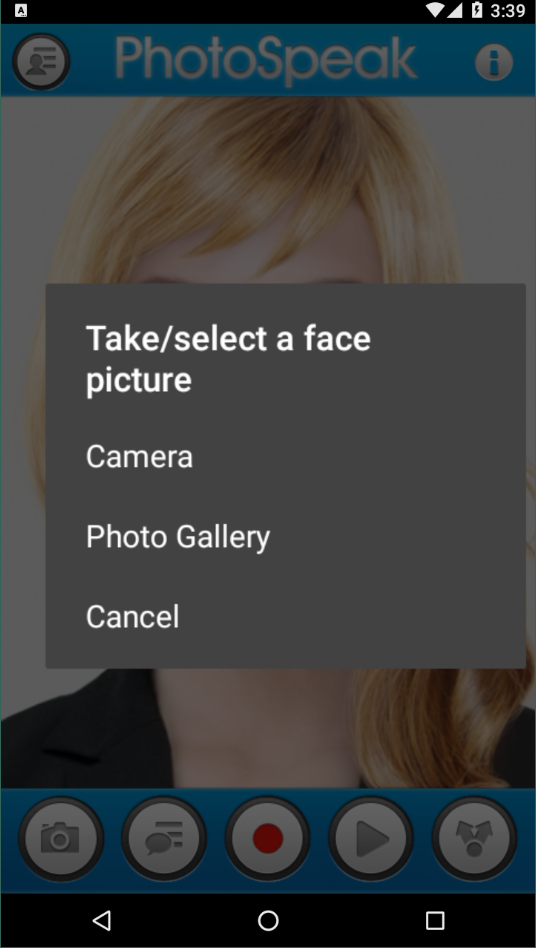This screenshot has height=948, width=536.
Task: Tap the person-with-medal button in bottom toolbar
Action: click(474, 839)
